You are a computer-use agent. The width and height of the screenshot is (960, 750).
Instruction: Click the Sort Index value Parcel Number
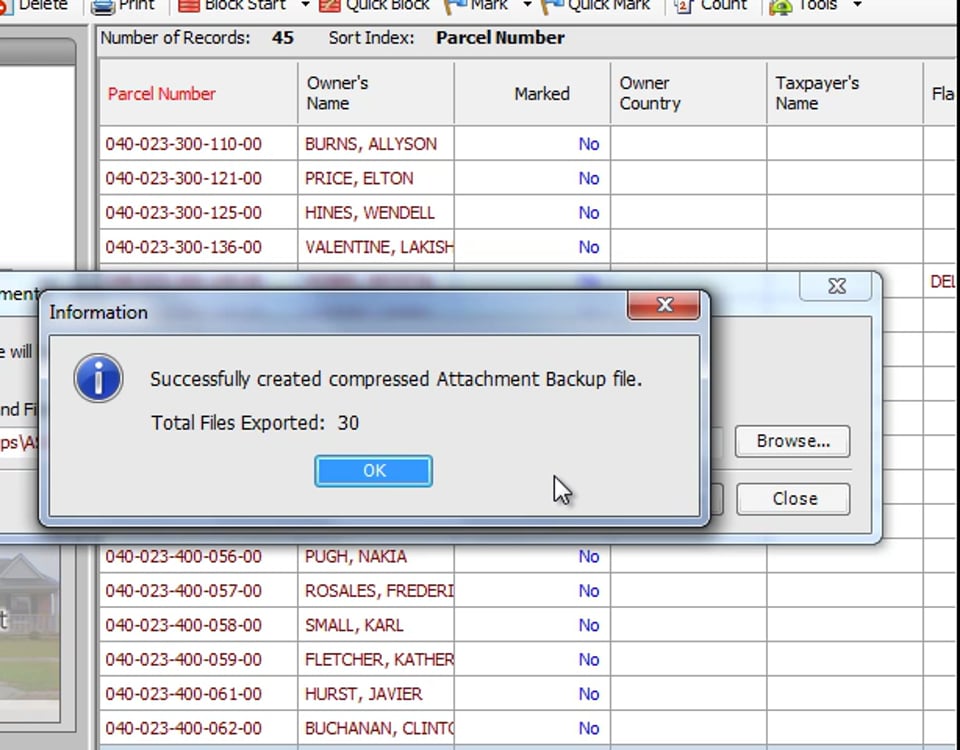coord(500,38)
